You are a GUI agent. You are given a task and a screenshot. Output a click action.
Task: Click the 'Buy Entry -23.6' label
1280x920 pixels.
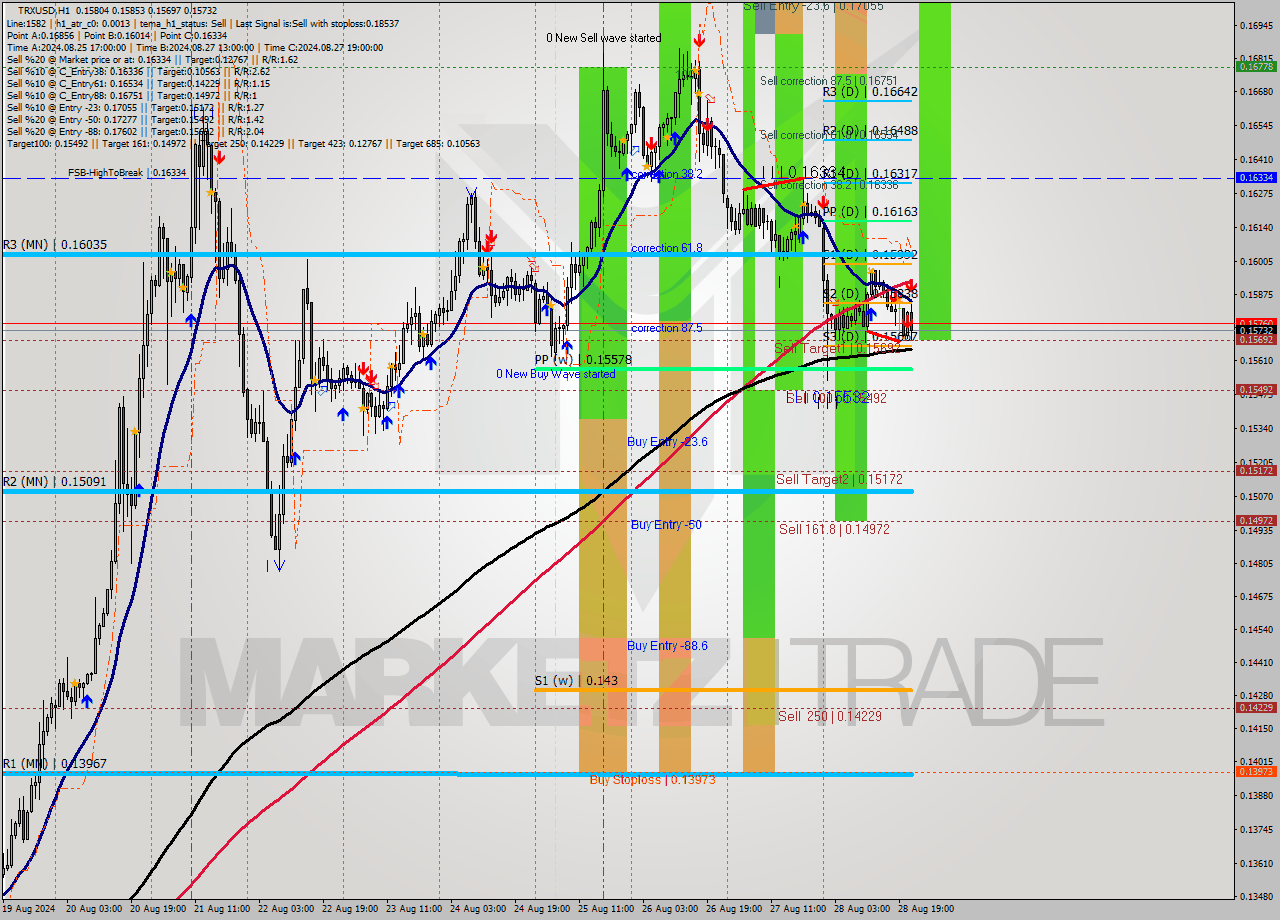[x=667, y=441]
